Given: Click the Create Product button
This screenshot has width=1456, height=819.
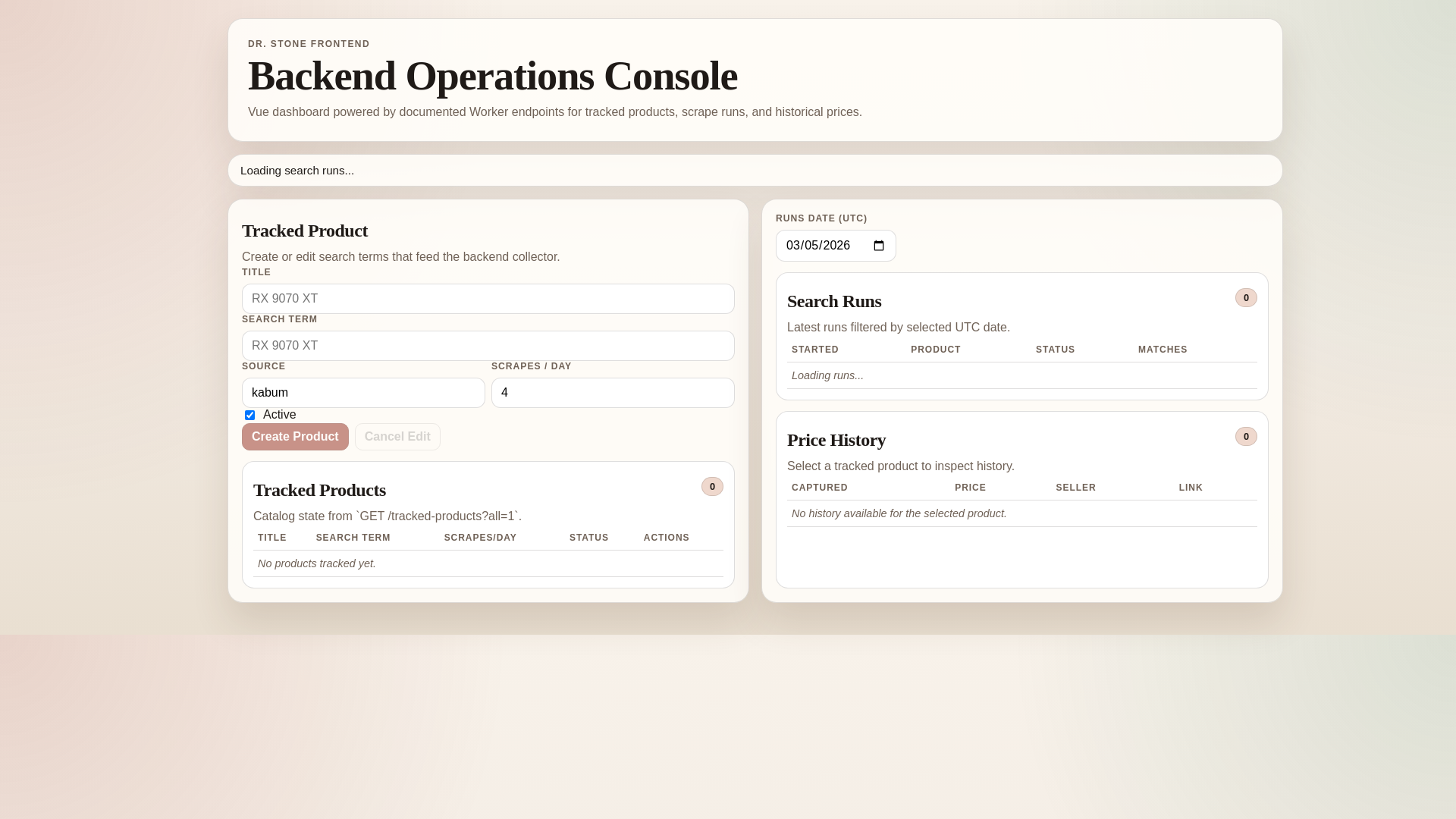Looking at the screenshot, I should click(x=295, y=437).
